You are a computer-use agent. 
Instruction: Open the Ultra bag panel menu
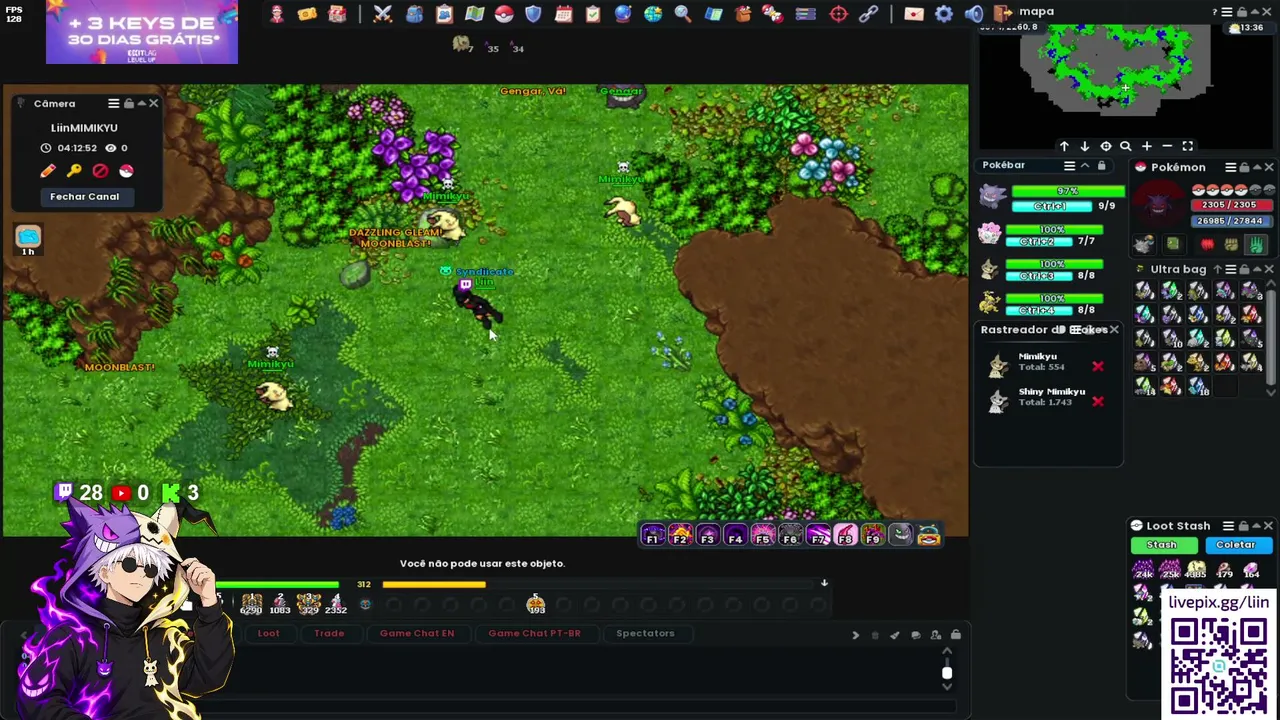click(1230, 269)
